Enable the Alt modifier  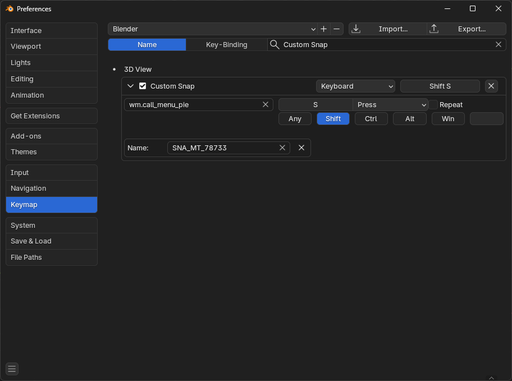point(410,119)
